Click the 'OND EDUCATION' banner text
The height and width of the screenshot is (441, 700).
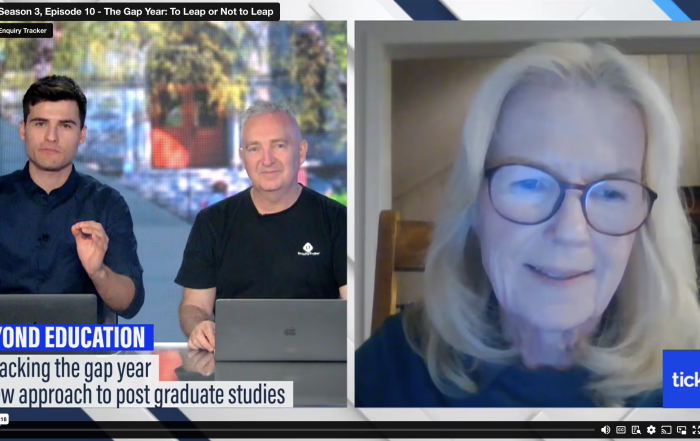coord(73,337)
